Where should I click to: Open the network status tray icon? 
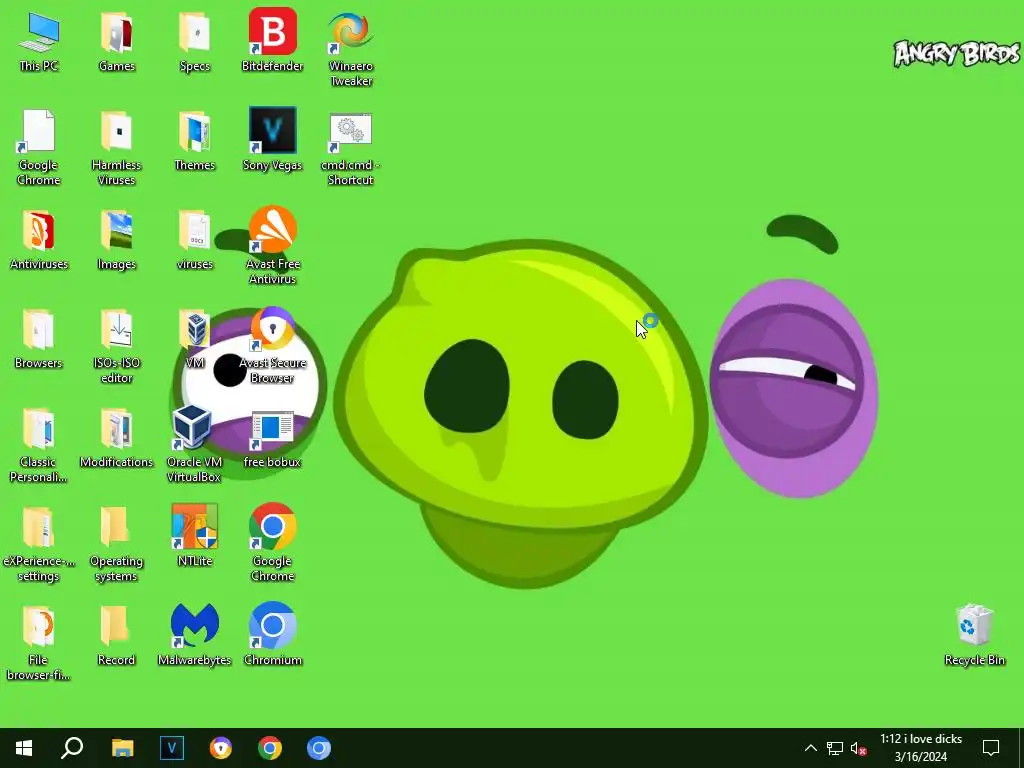tap(835, 748)
